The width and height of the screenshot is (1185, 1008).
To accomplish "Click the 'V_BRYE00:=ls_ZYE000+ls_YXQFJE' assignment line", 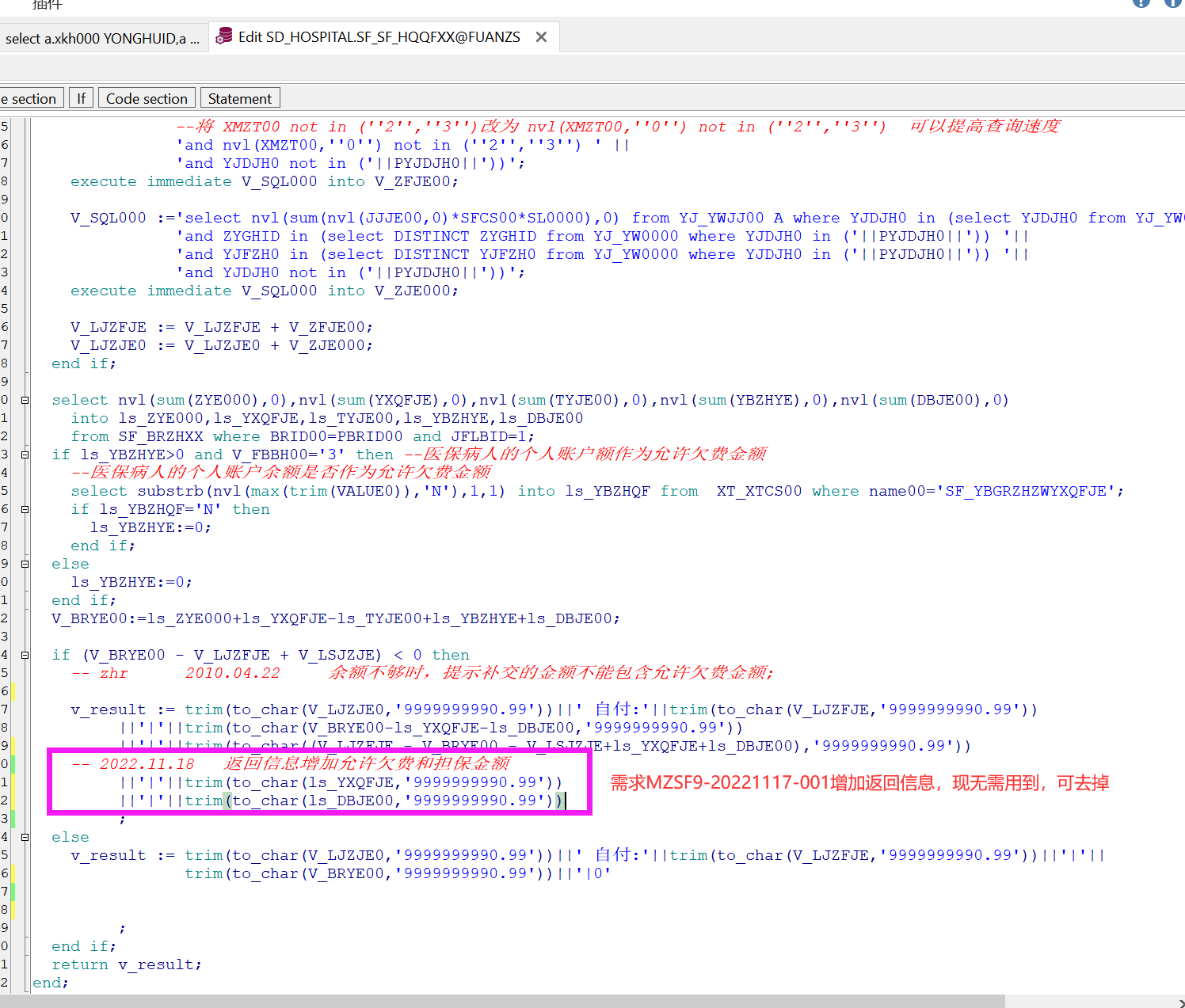I will [x=336, y=618].
